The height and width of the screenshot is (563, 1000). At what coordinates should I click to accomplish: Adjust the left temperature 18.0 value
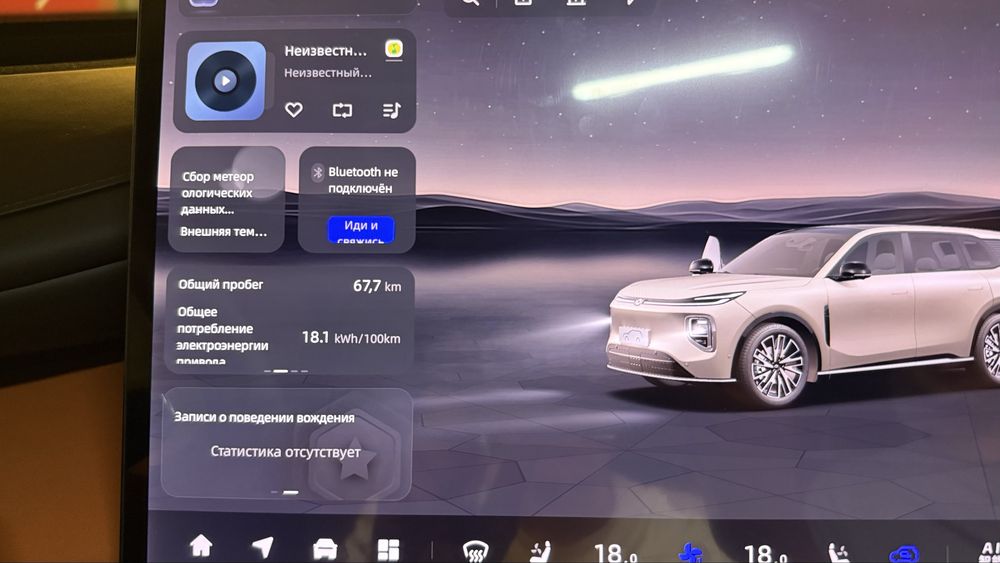615,553
